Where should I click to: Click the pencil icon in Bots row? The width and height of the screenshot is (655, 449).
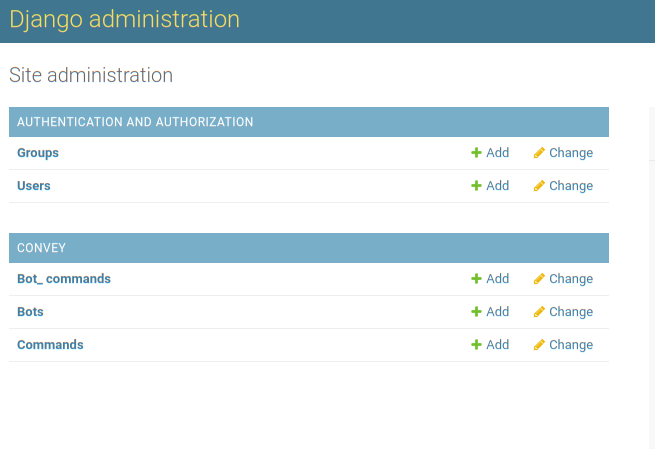tap(539, 312)
